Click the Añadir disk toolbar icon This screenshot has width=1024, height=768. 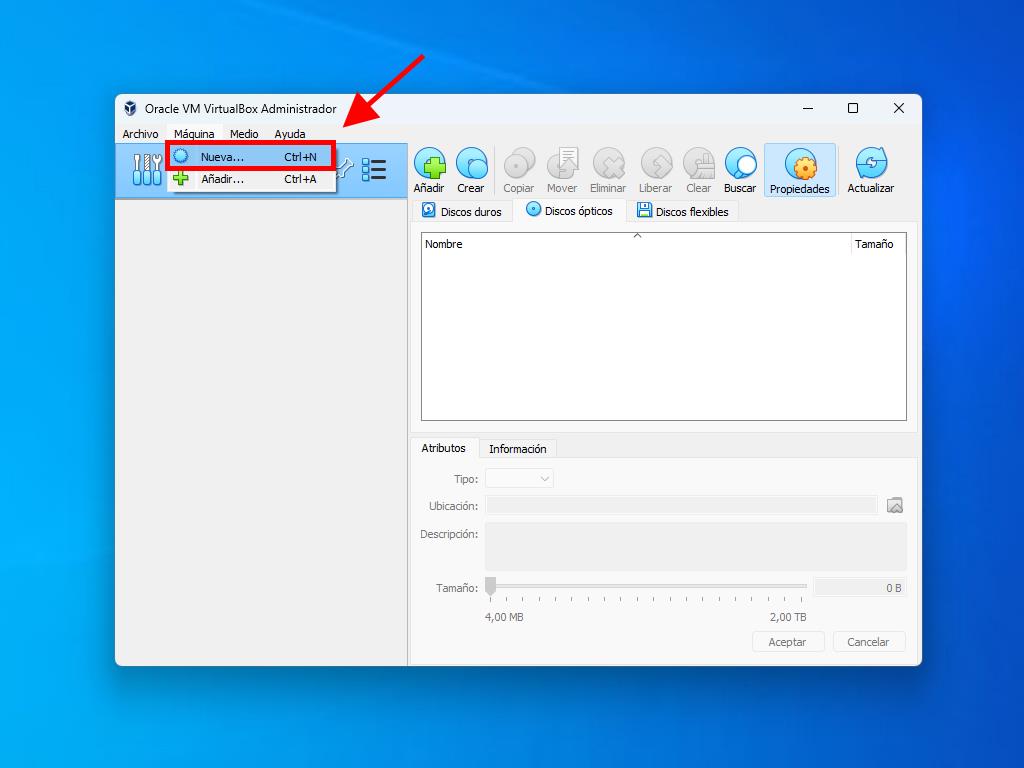click(429, 170)
